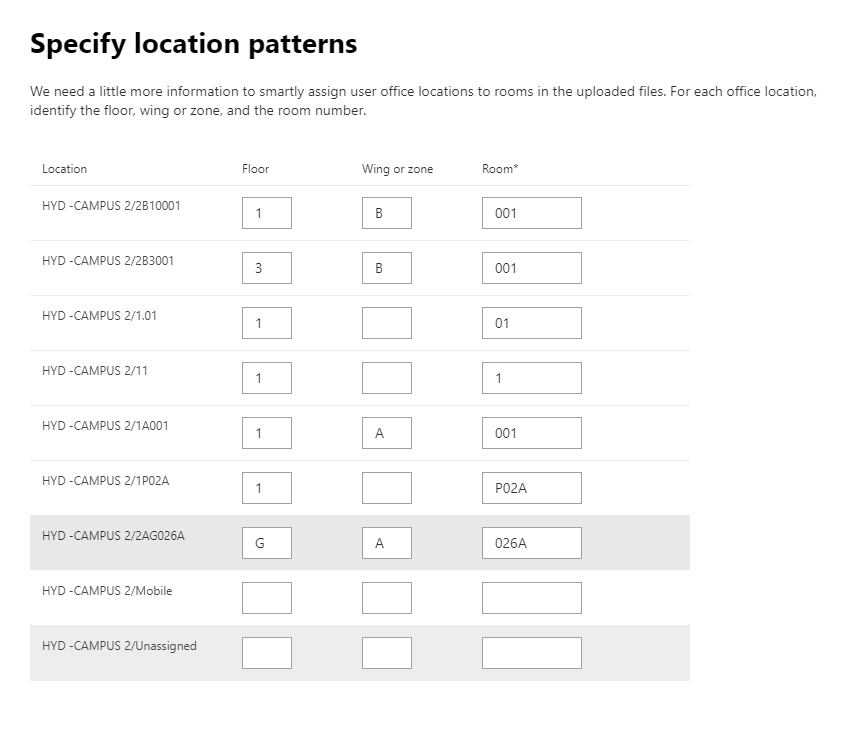Click the Room* column header
The height and width of the screenshot is (733, 845).
500,169
